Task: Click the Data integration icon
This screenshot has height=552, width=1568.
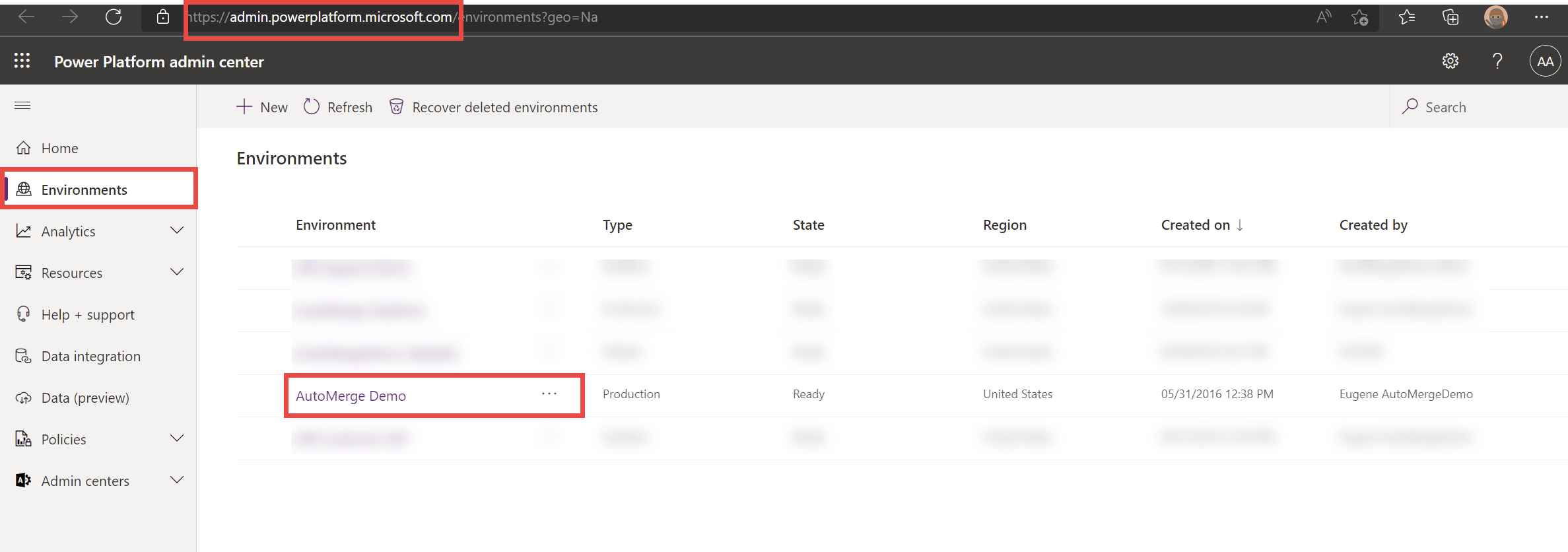Action: (x=24, y=356)
